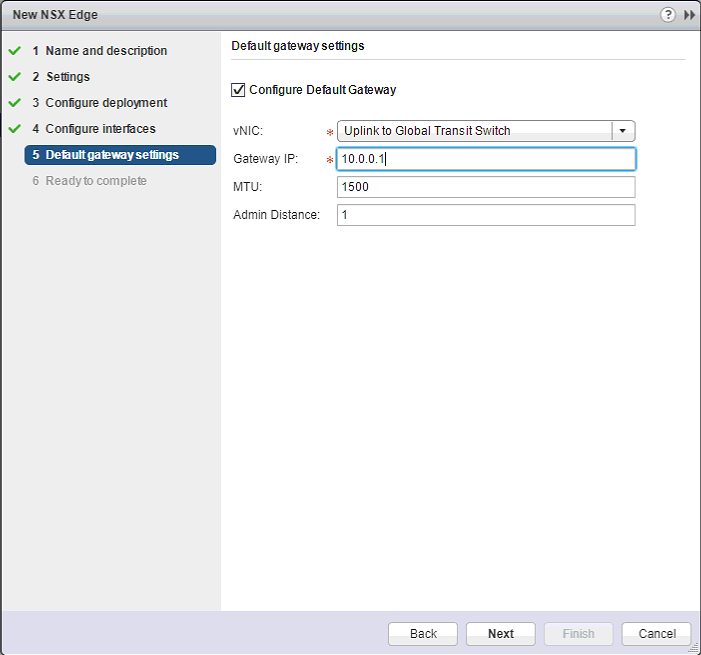Go to step 1 Name and description
The width and height of the screenshot is (701, 655).
click(x=106, y=51)
